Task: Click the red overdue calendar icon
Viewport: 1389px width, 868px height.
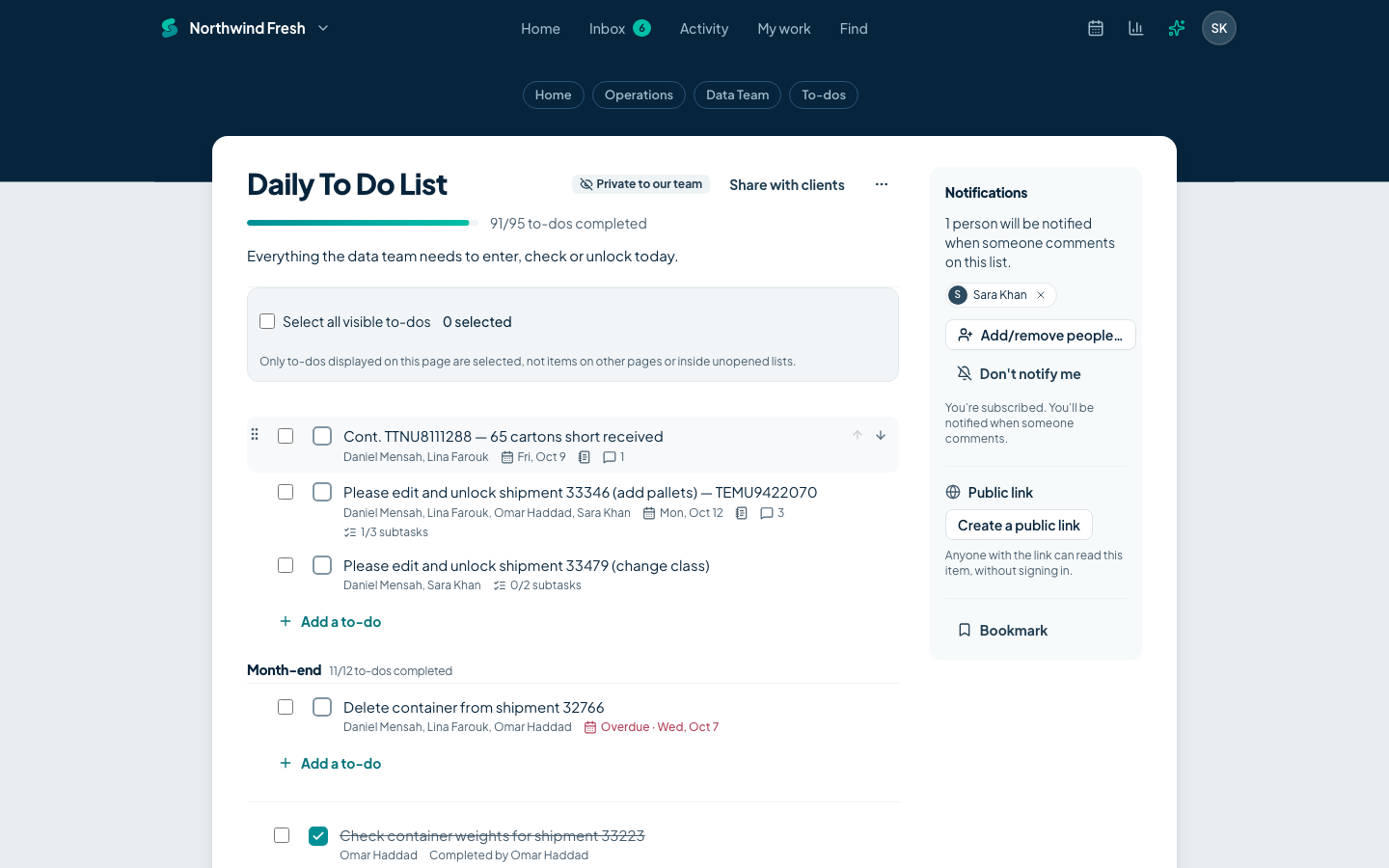Action: click(590, 727)
